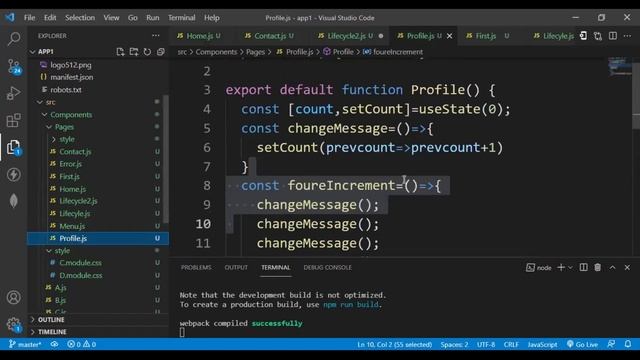Open D.module.css in the file tree
The width and height of the screenshot is (640, 360).
click(x=80, y=275)
